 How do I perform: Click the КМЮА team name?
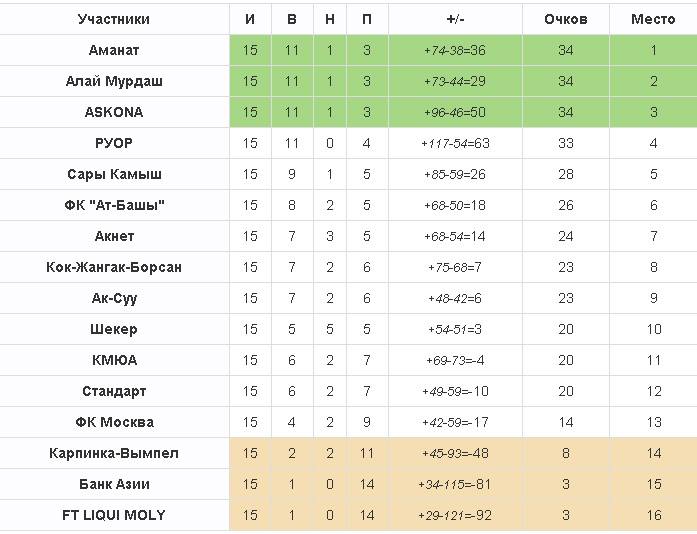coord(114,360)
